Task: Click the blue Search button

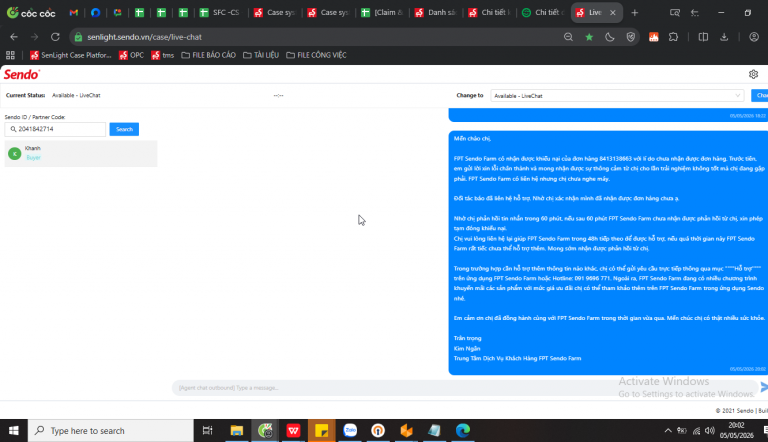Action: 124,129
